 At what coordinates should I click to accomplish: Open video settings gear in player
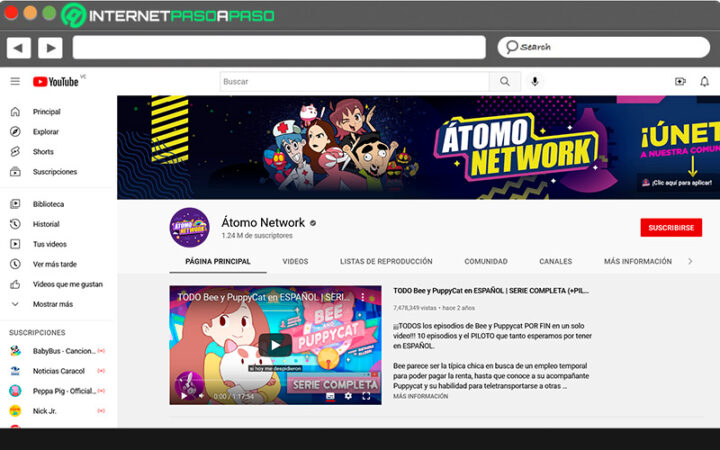[x=349, y=396]
